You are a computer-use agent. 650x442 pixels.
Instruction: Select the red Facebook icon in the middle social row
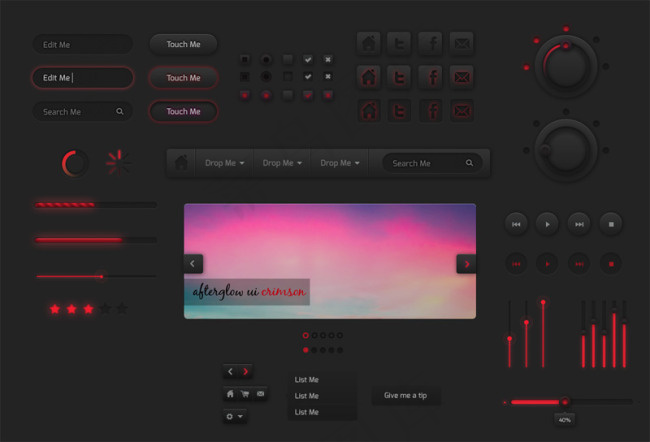click(x=430, y=77)
